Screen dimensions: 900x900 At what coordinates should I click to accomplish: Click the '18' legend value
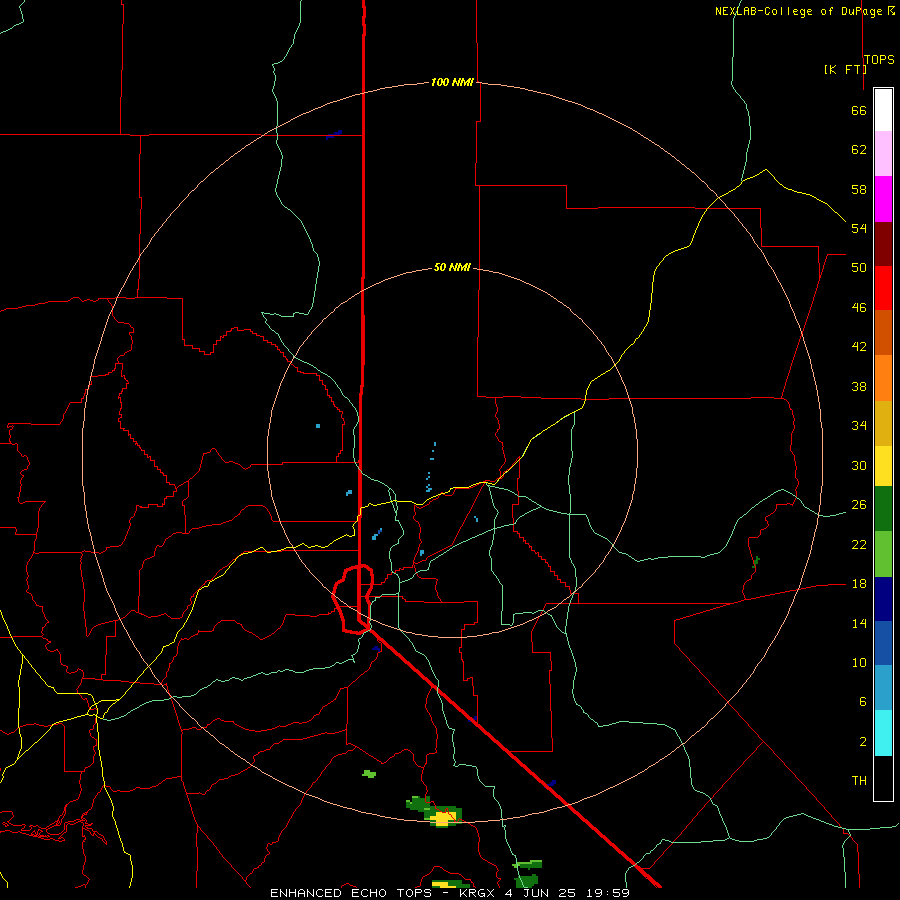click(859, 584)
